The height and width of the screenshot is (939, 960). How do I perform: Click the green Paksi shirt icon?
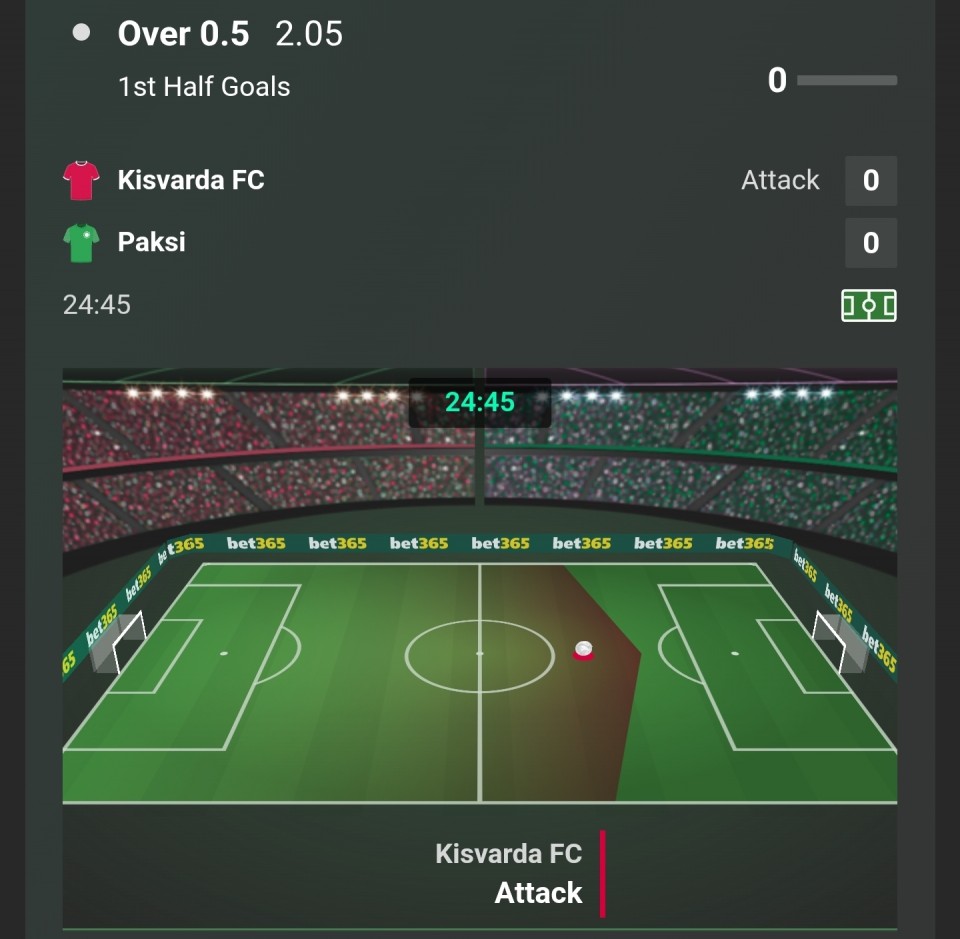click(81, 243)
